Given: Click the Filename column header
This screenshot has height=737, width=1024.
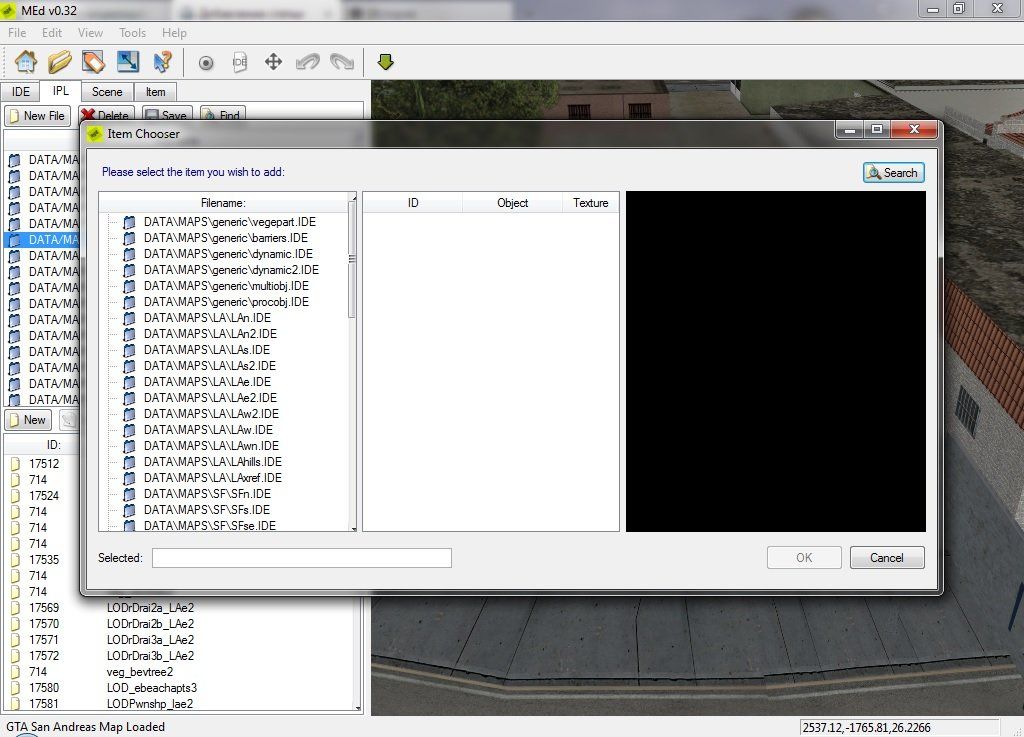Looking at the screenshot, I should point(223,203).
